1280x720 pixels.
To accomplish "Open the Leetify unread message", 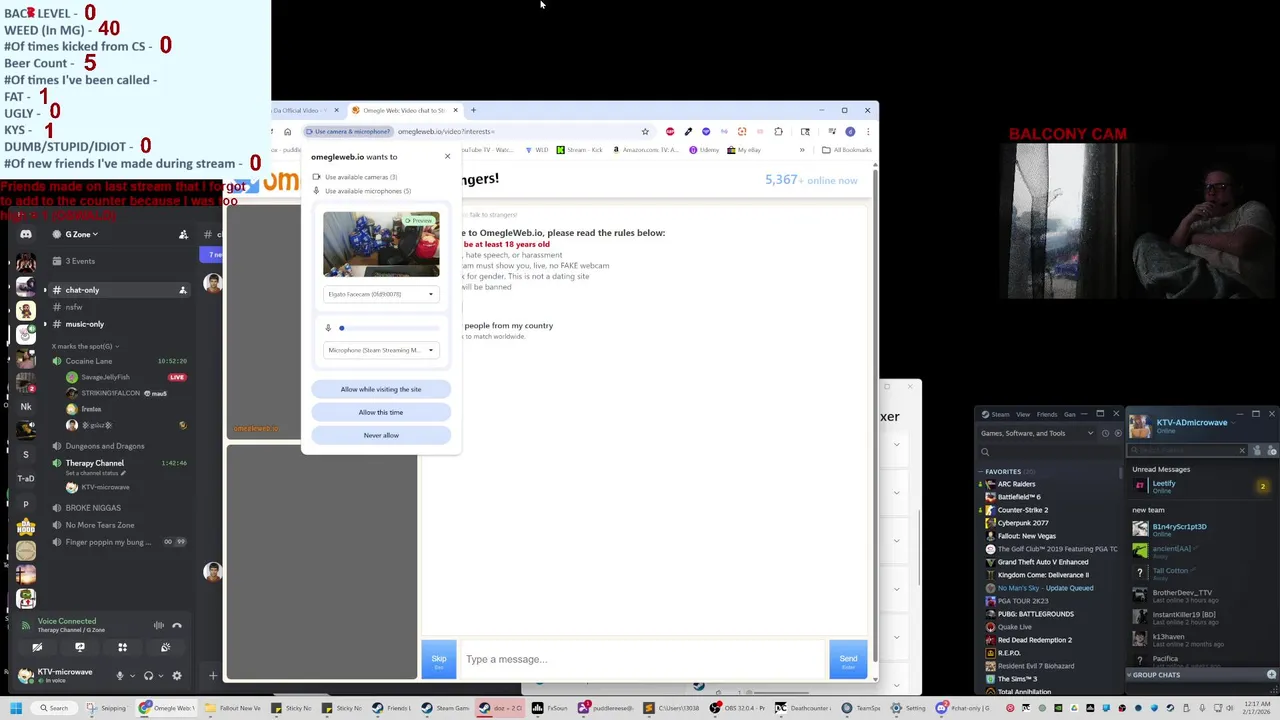I will (x=1200, y=486).
